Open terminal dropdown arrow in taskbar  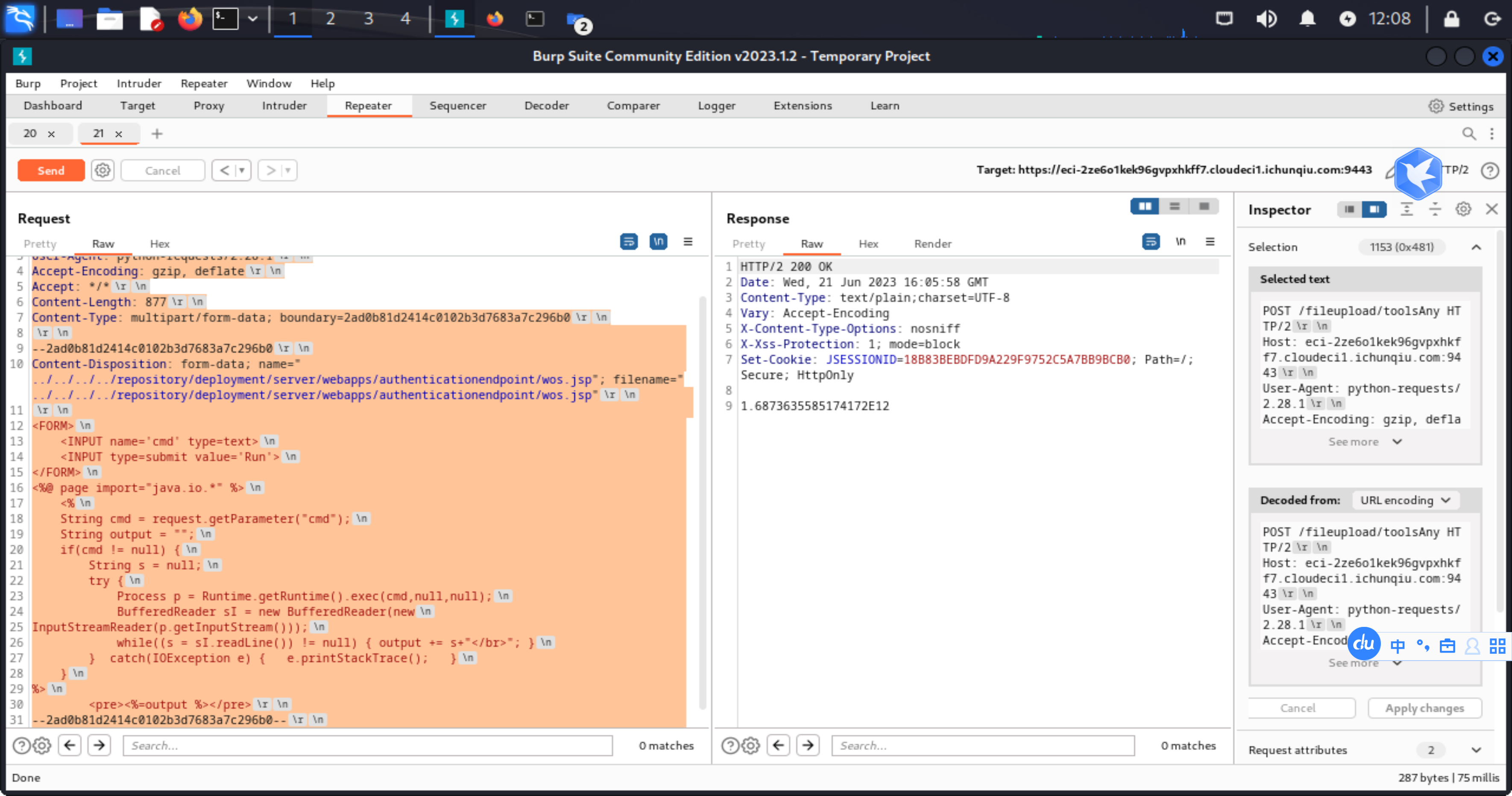[x=252, y=18]
